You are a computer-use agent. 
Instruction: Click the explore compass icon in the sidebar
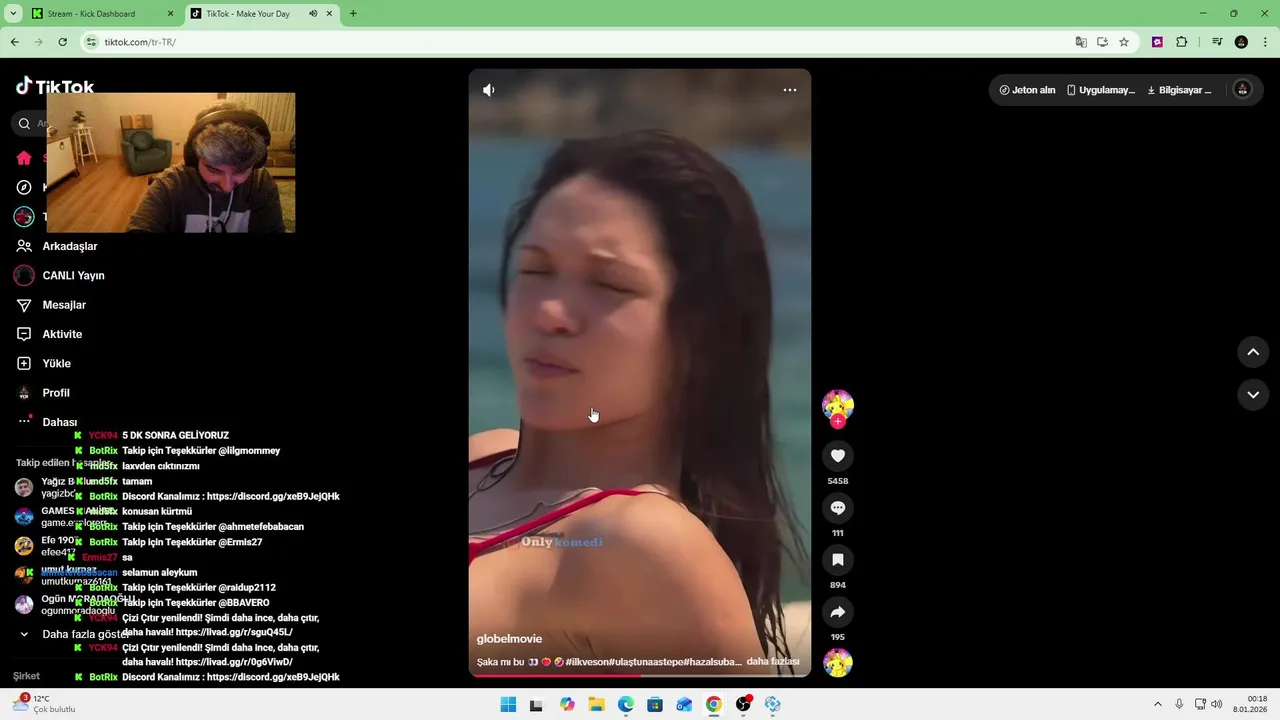(x=24, y=187)
